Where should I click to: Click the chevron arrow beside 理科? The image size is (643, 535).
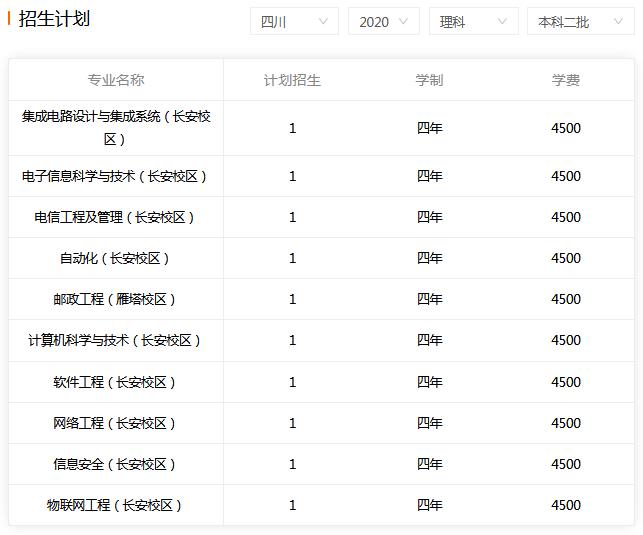coord(502,21)
